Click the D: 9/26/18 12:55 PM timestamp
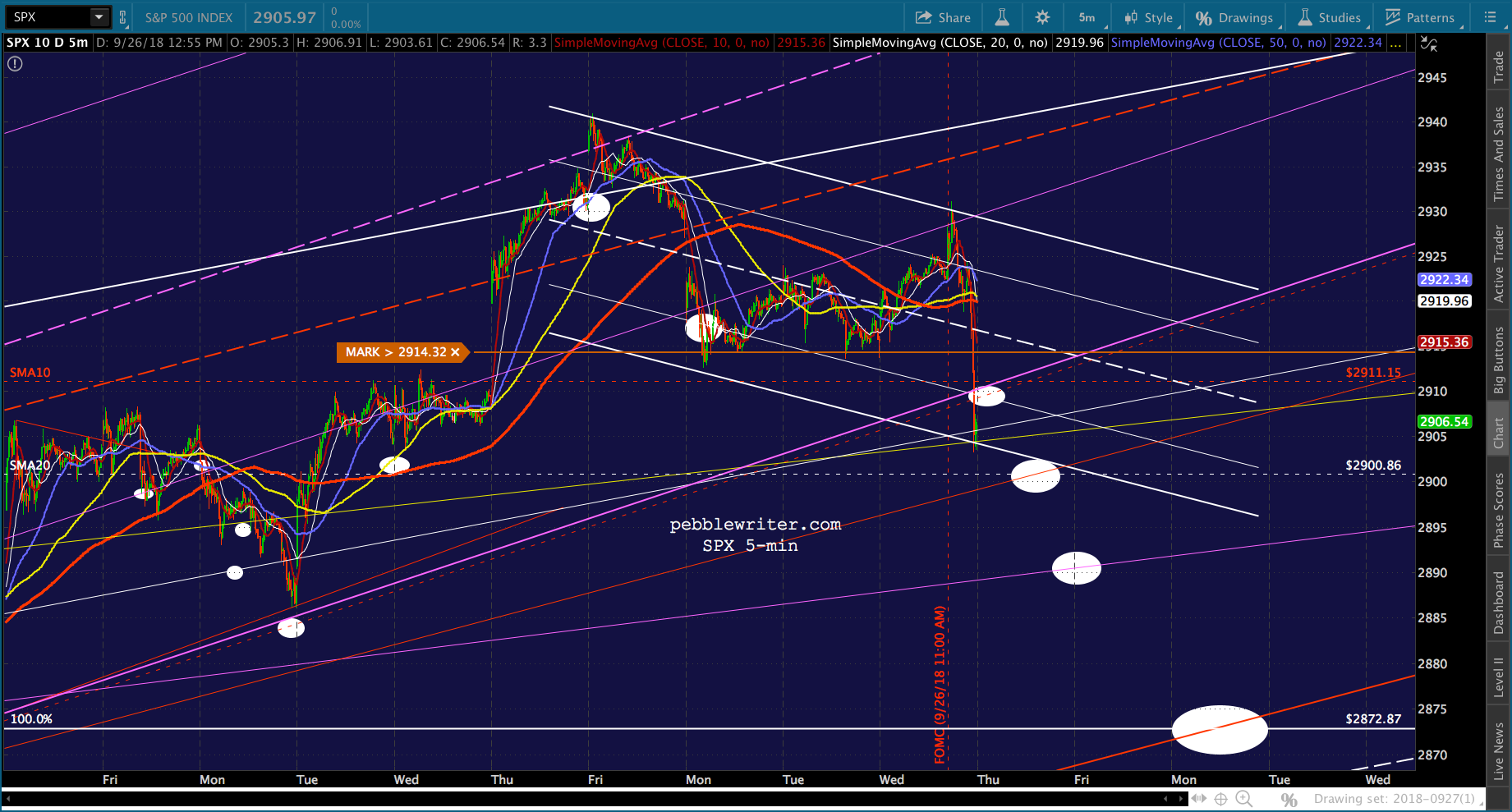The image size is (1512, 812). pyautogui.click(x=159, y=43)
